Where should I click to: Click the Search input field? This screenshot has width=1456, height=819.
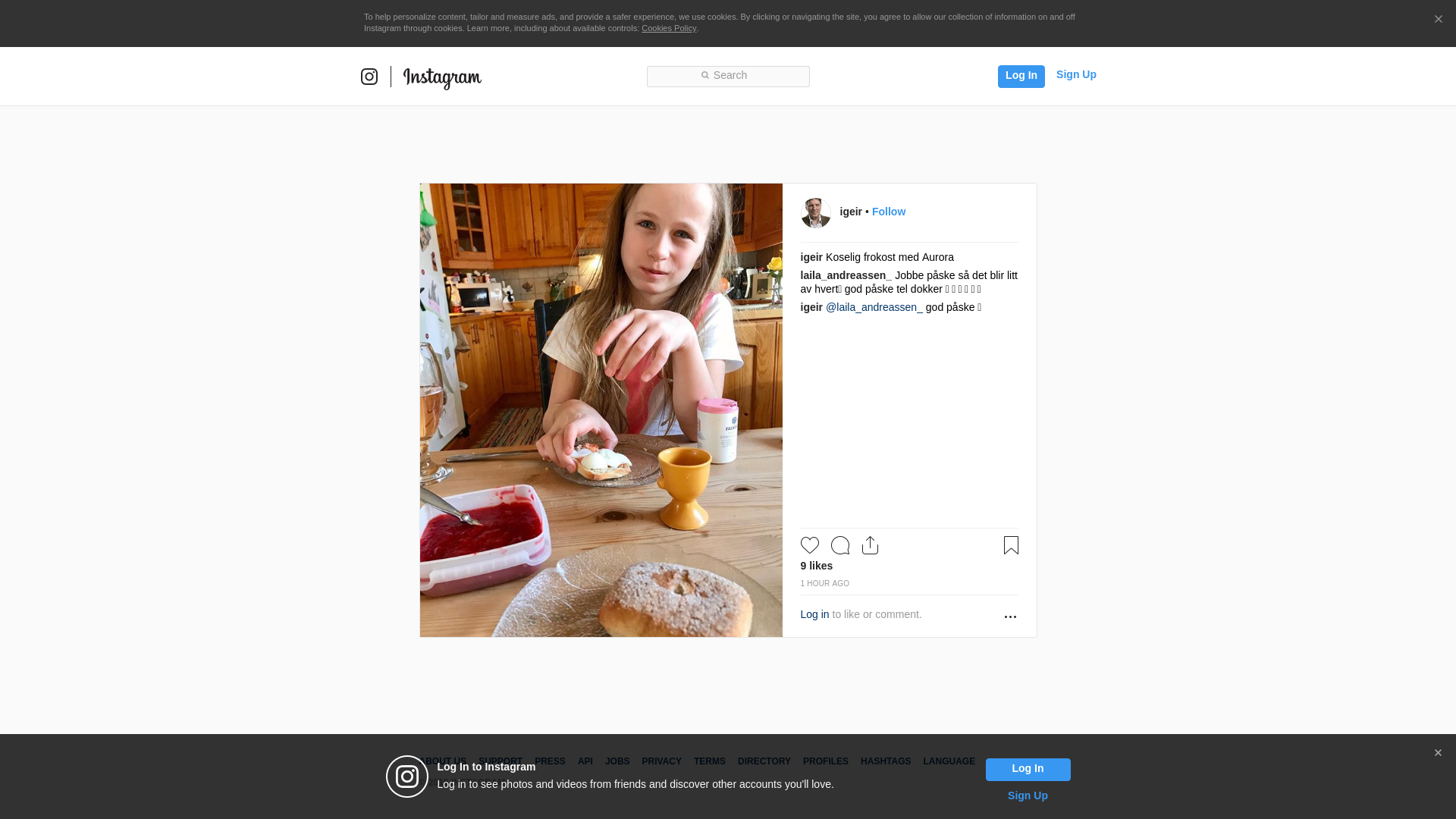[x=728, y=76]
